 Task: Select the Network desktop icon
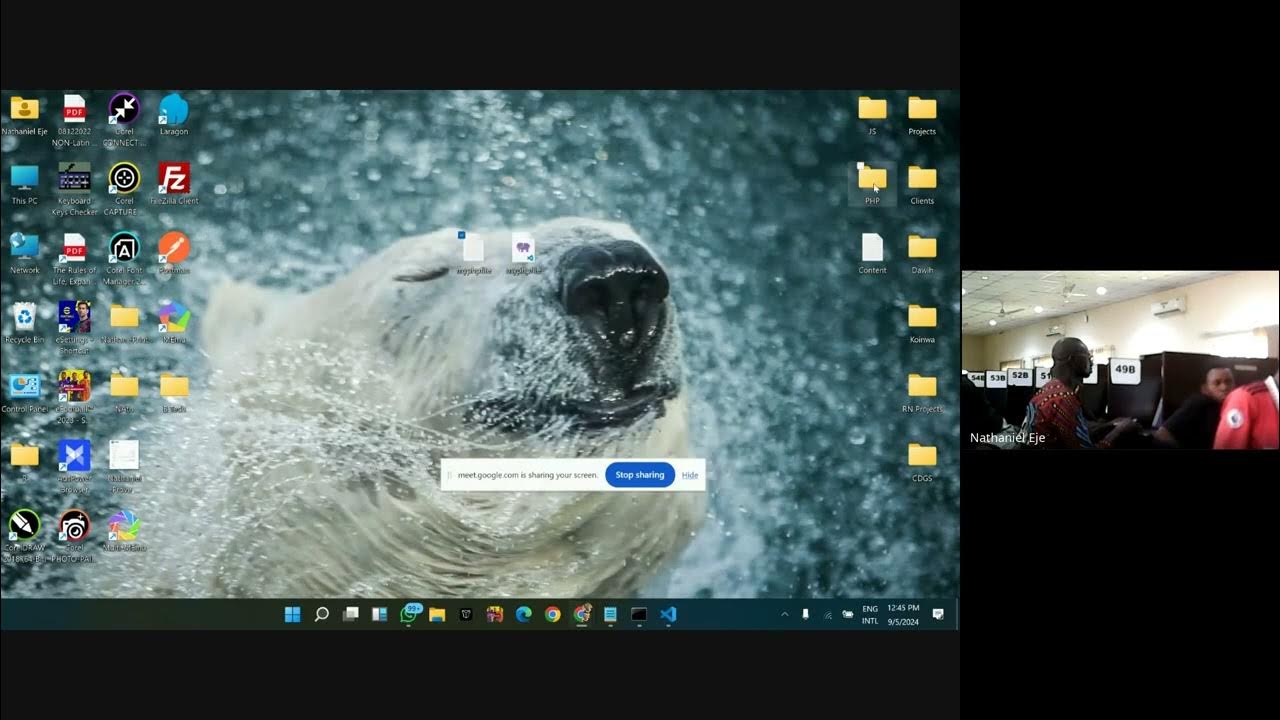24,253
